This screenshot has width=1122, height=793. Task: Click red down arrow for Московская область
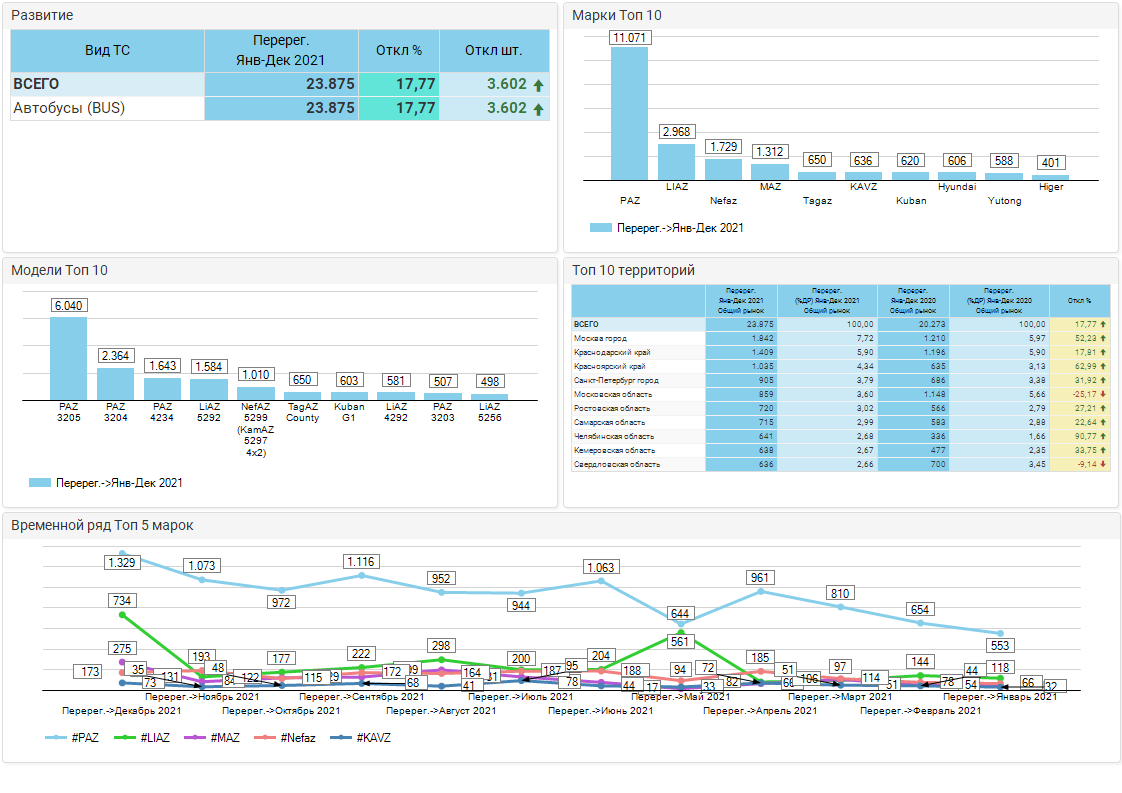[x=1103, y=394]
